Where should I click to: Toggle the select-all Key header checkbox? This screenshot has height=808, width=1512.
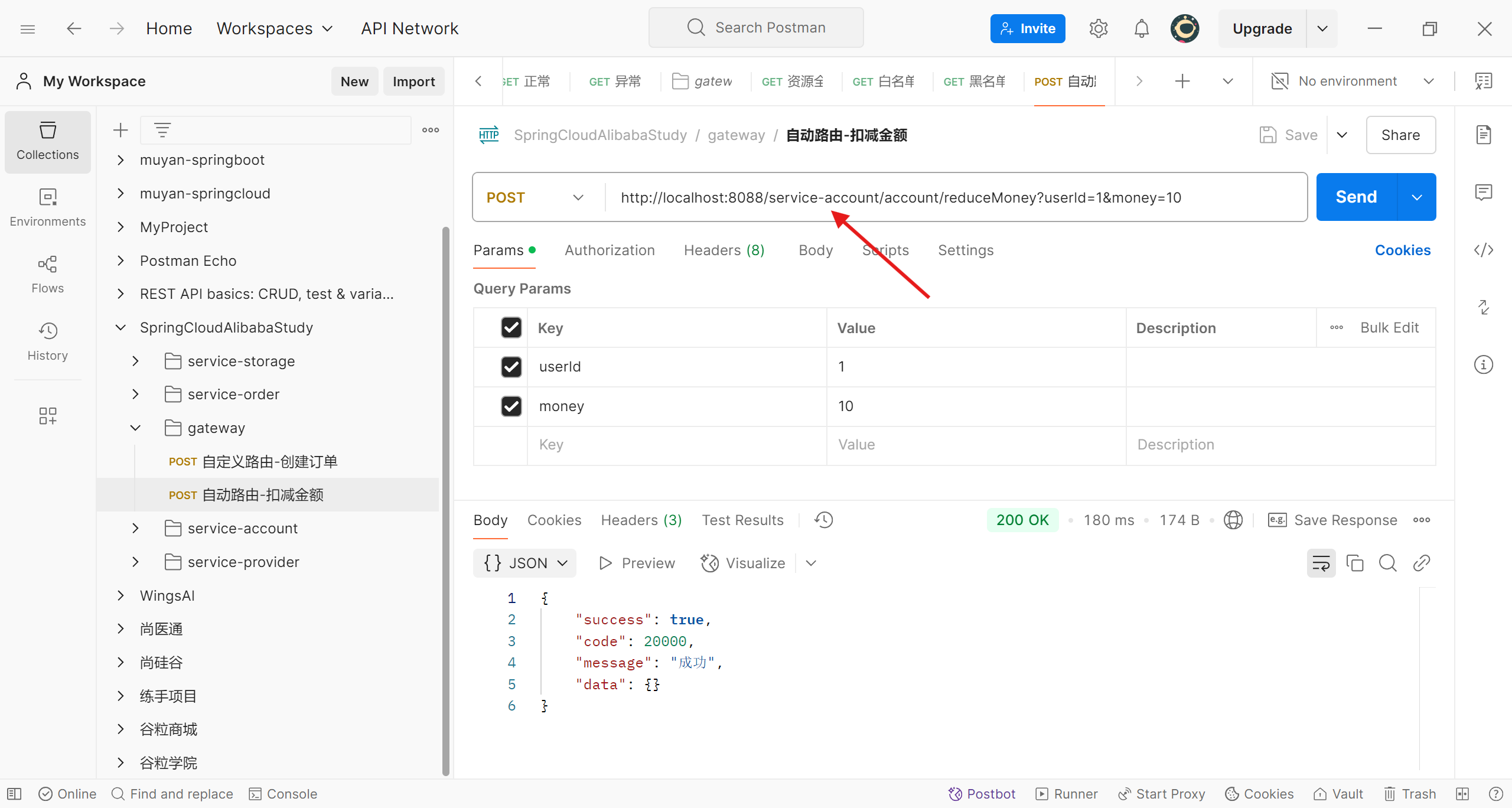point(511,328)
